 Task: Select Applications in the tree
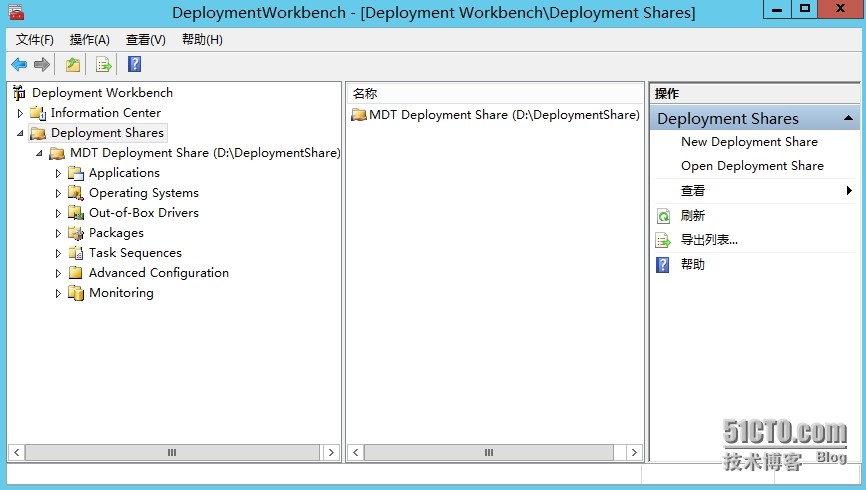pyautogui.click(x=124, y=173)
